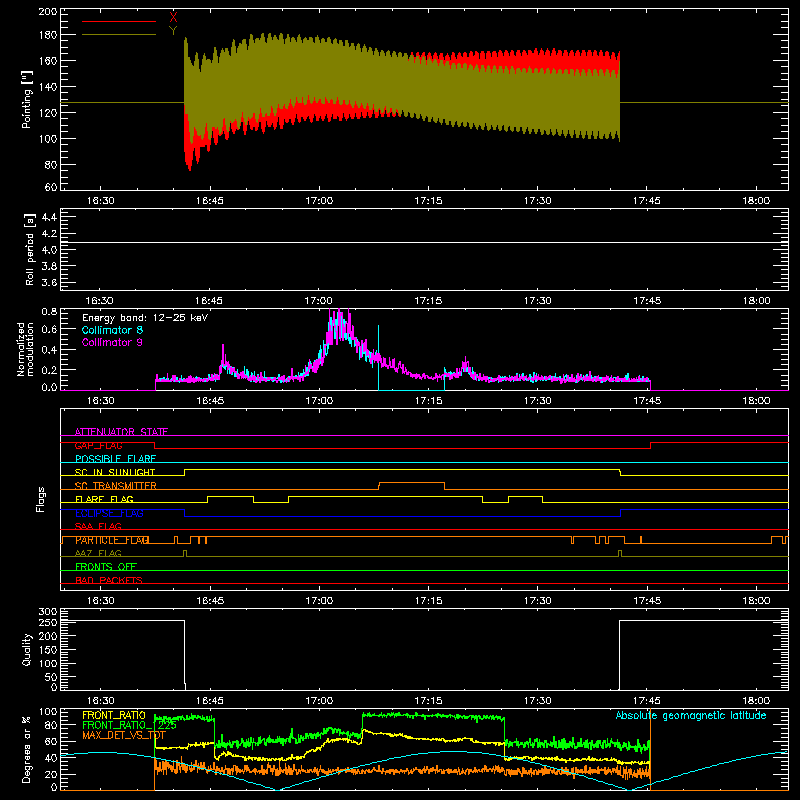This screenshot has height=800, width=800.
Task: Select the FRONT_RATIO_1225 legend entry
Action: [x=129, y=725]
